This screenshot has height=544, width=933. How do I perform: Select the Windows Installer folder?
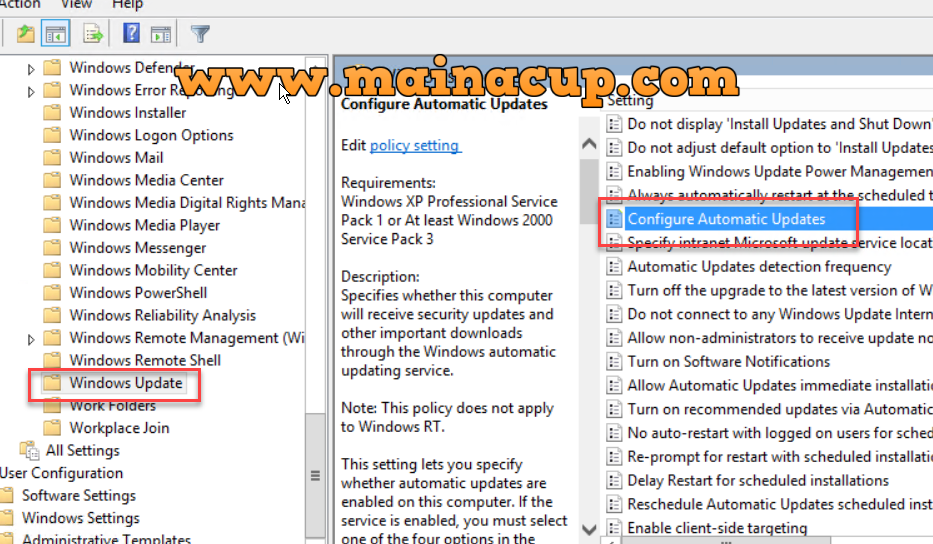[127, 112]
